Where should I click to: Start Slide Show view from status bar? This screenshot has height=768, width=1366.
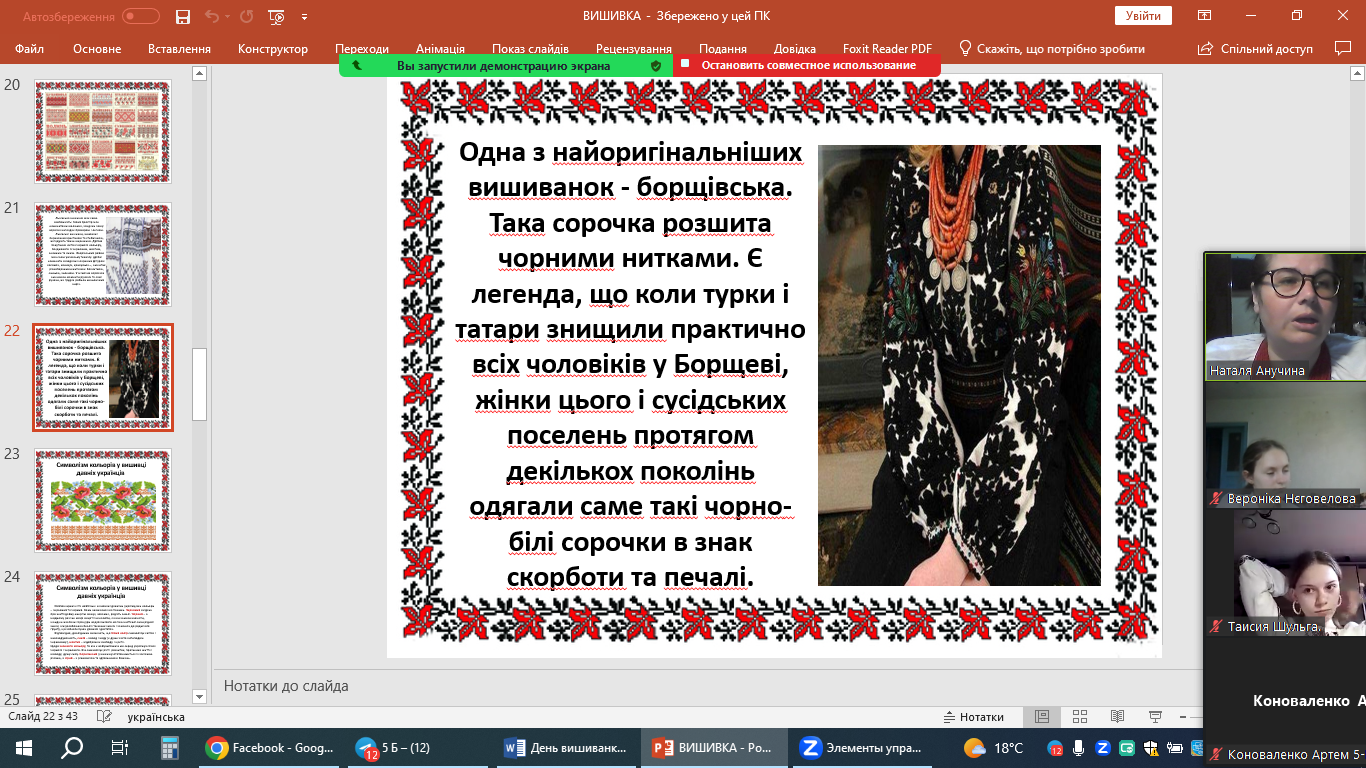(1156, 717)
